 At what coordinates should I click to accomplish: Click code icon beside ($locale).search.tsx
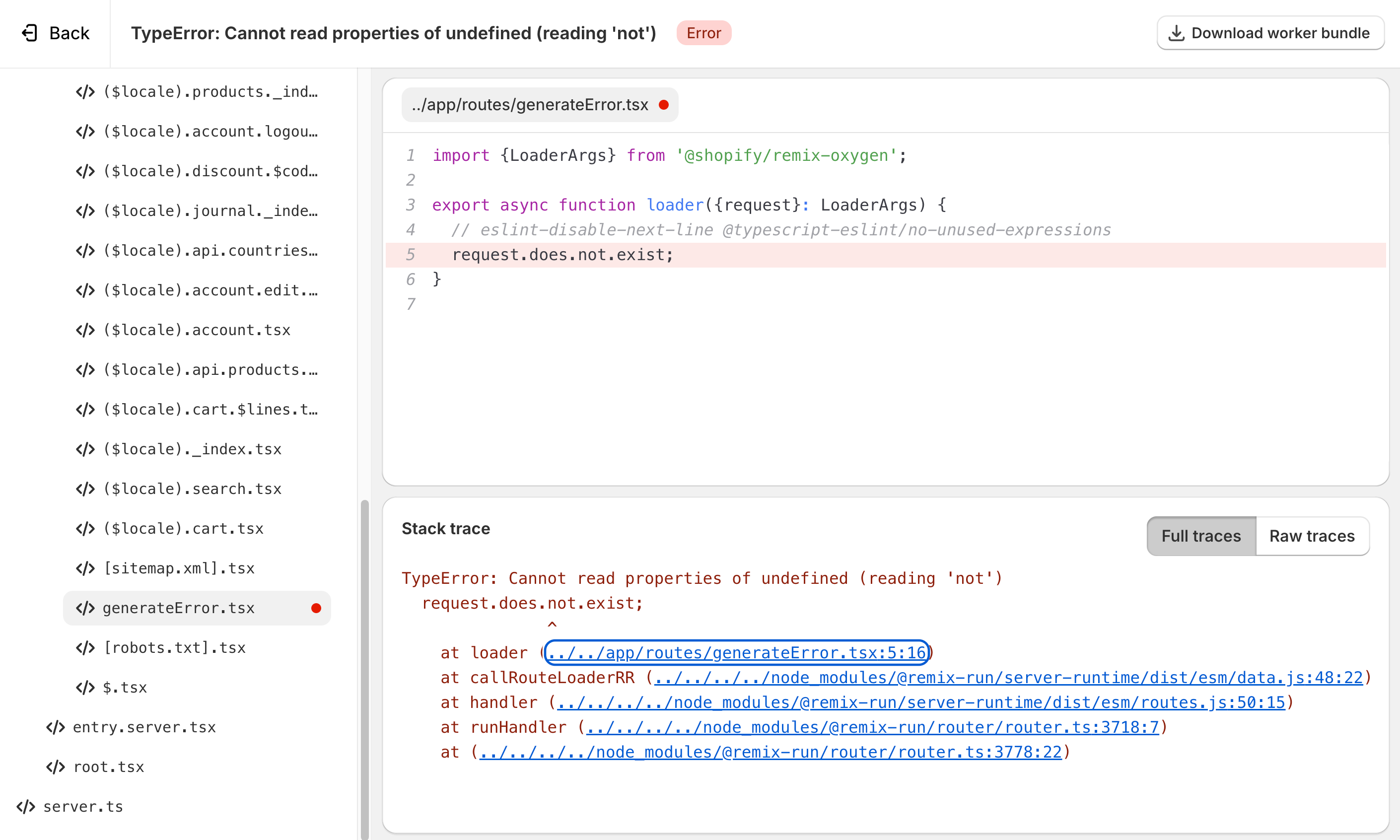(85, 489)
